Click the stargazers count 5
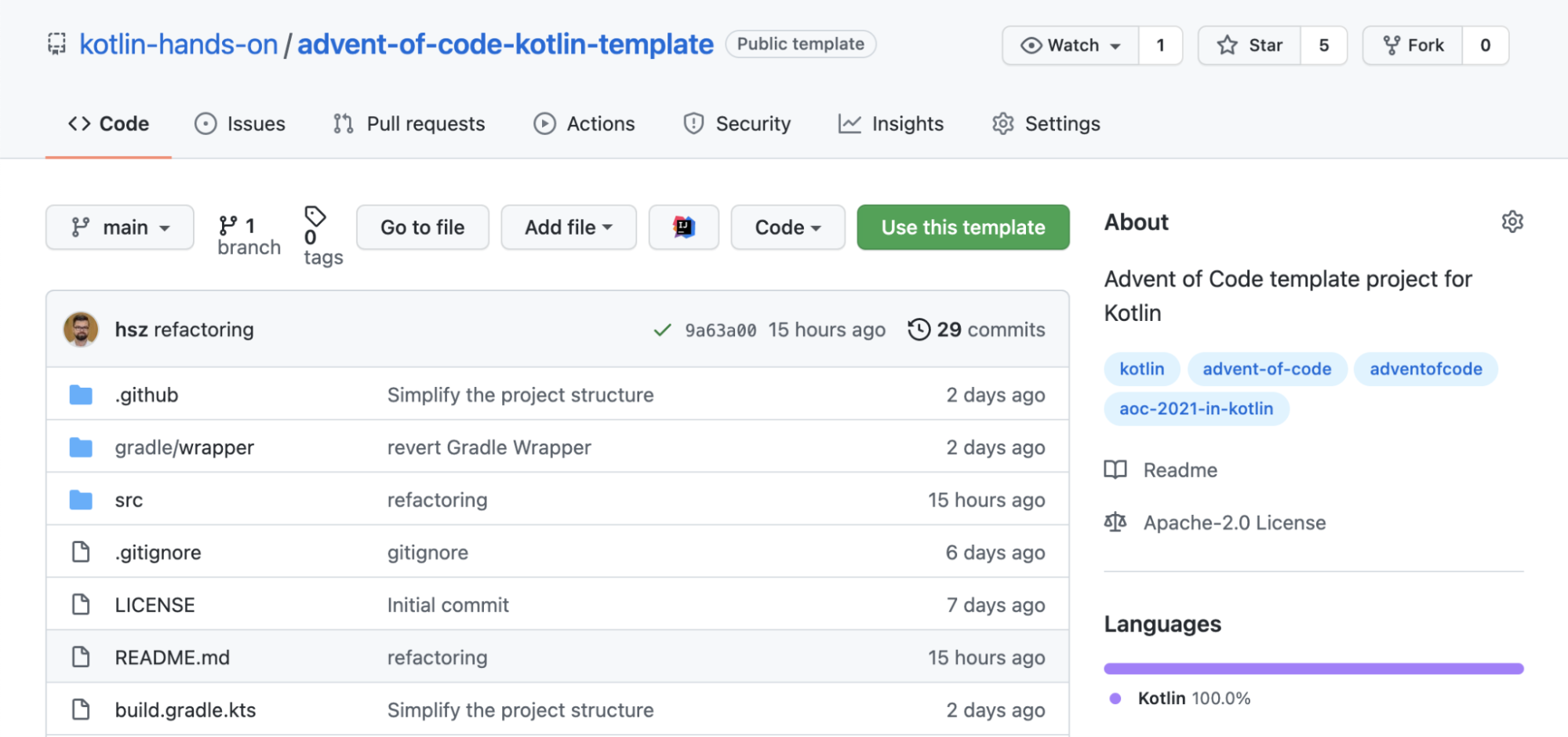This screenshot has width=1568, height=737. pyautogui.click(x=1323, y=46)
